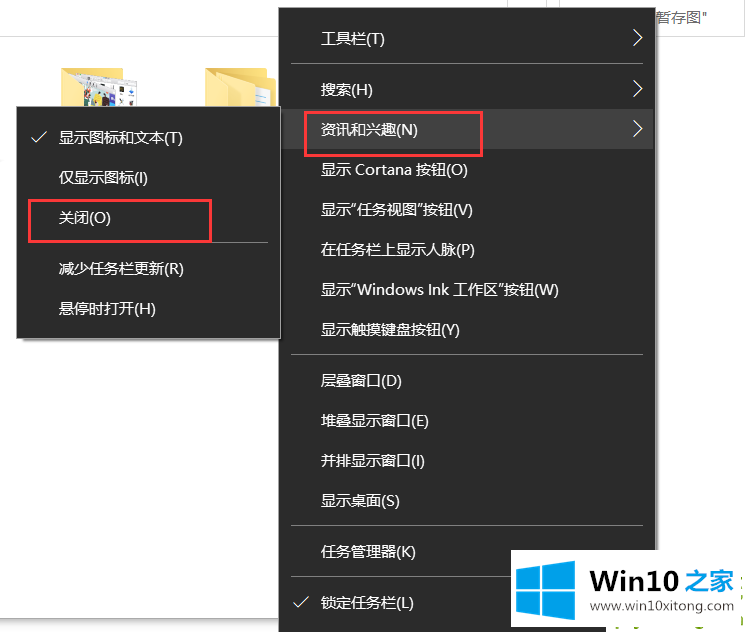The height and width of the screenshot is (632, 746).
Task: Toggle the 锁定任务栏(L) checkmark option
Action: (x=366, y=602)
